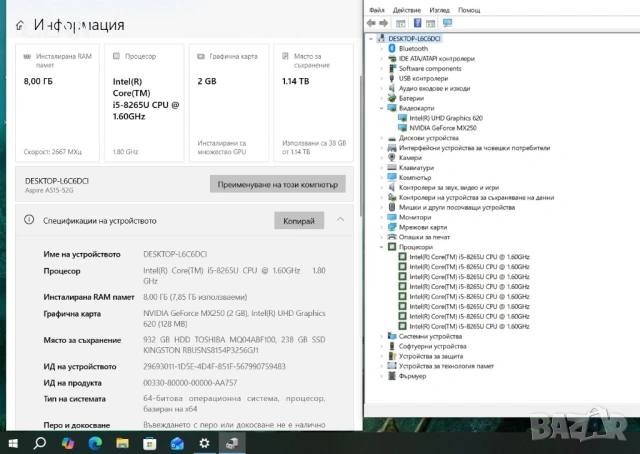The height and width of the screenshot is (454, 640).
Task: Collapse the Процесори category
Action: (382, 247)
